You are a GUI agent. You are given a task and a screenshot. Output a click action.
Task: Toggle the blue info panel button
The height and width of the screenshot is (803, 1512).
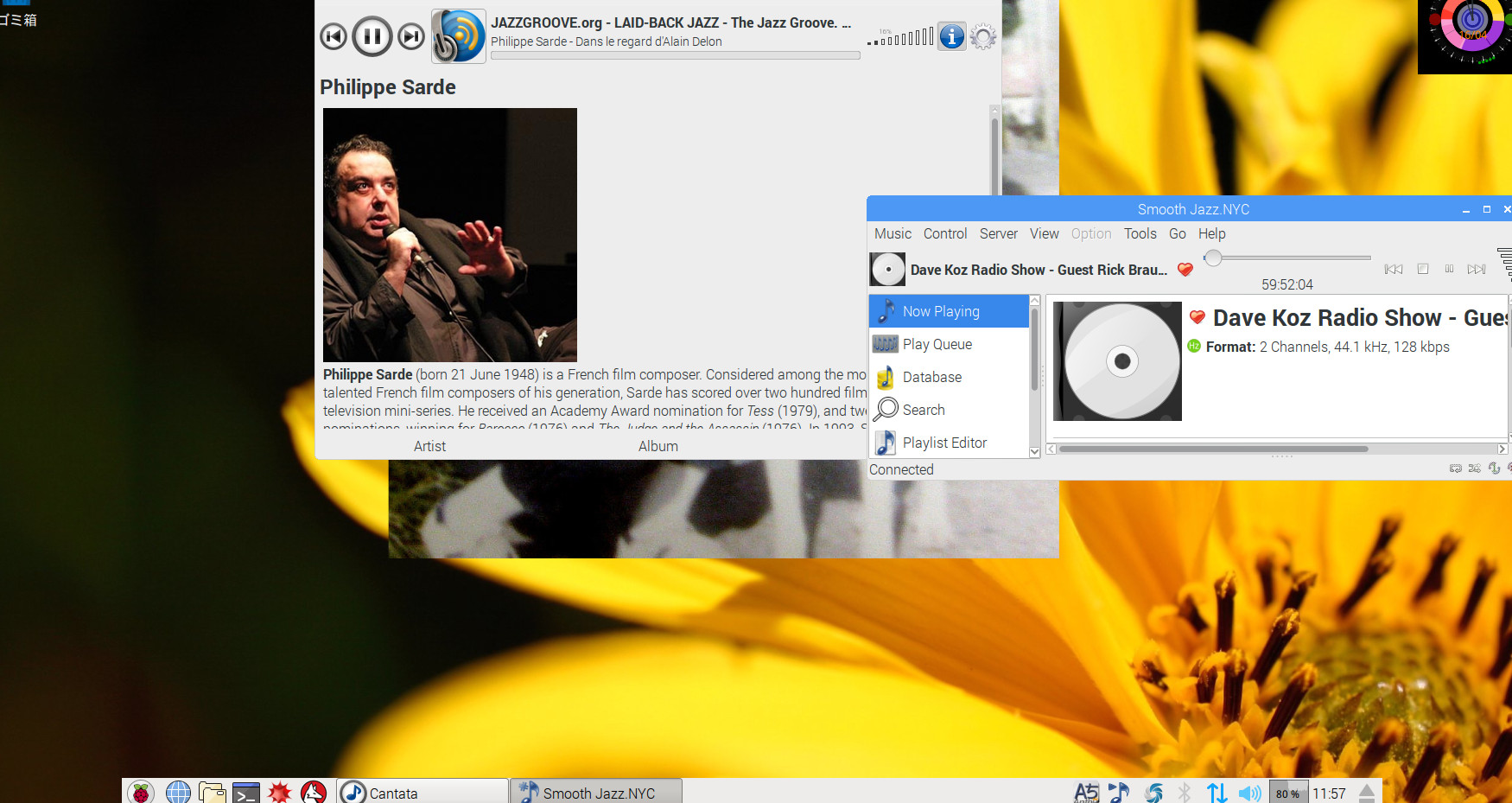click(951, 36)
